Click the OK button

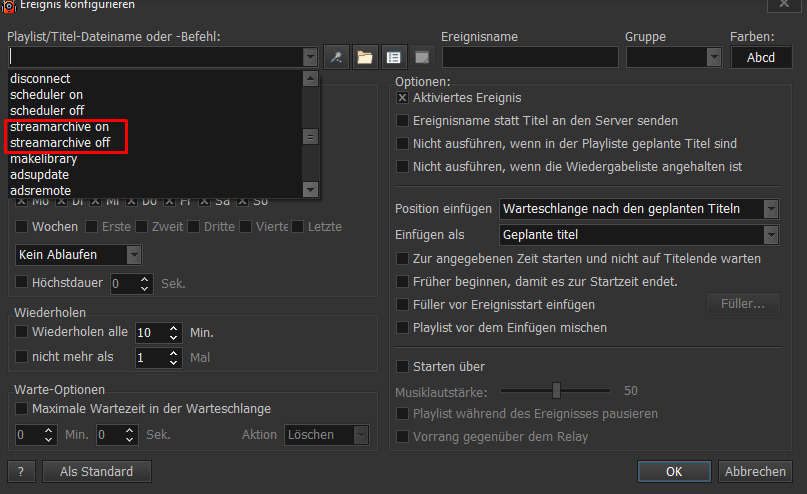coord(674,471)
